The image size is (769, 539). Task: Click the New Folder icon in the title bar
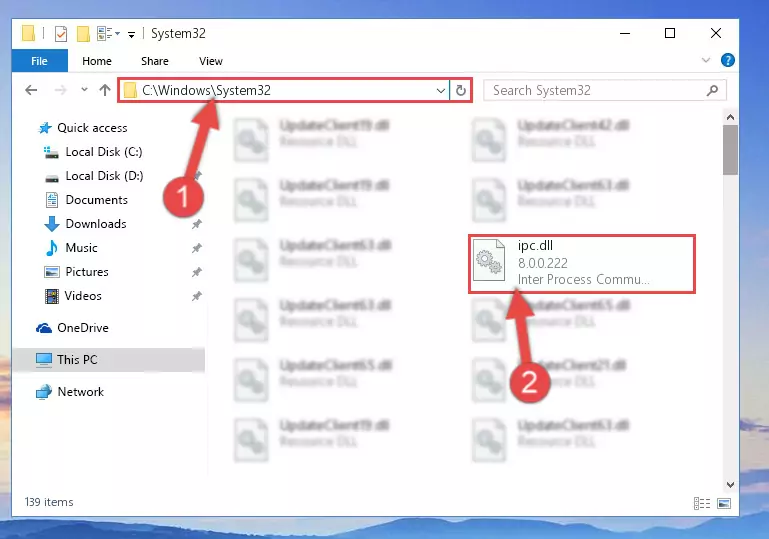tap(83, 34)
